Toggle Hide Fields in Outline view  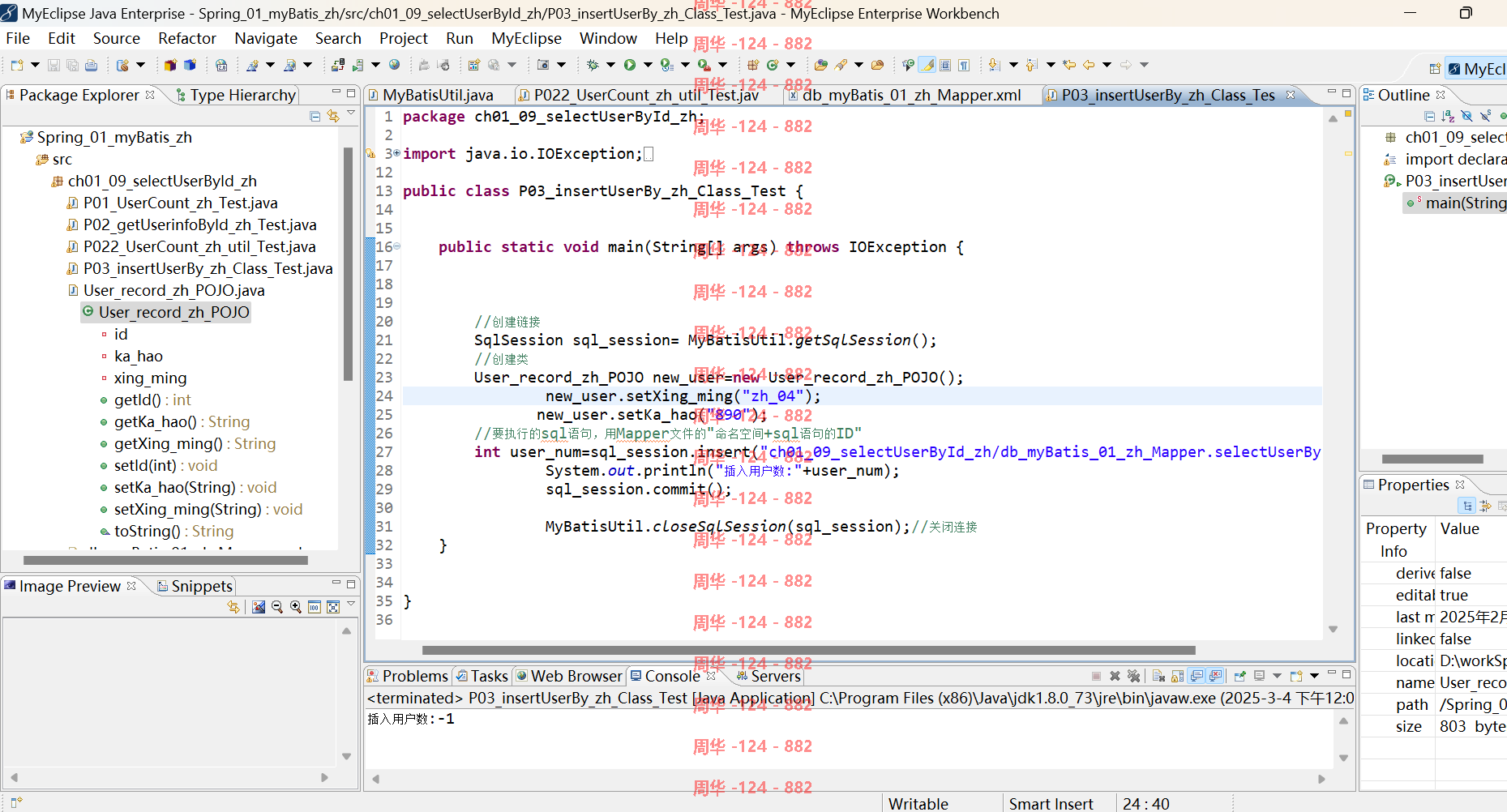click(1466, 116)
